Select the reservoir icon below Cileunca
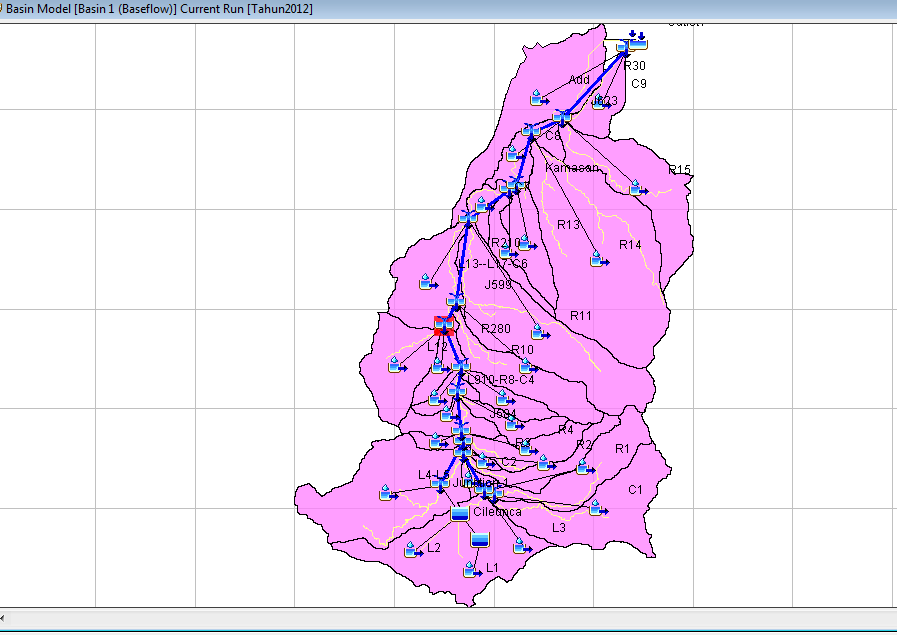The width and height of the screenshot is (897, 635). pyautogui.click(x=481, y=539)
